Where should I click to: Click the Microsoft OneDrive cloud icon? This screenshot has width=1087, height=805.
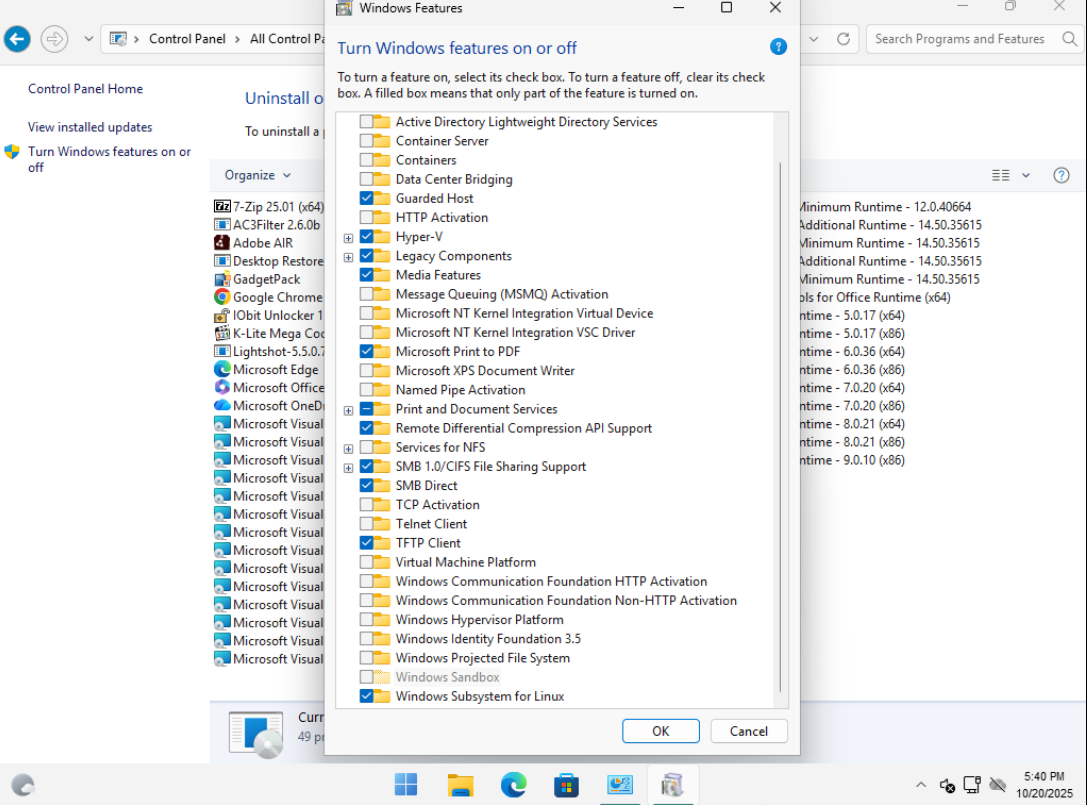(222, 405)
